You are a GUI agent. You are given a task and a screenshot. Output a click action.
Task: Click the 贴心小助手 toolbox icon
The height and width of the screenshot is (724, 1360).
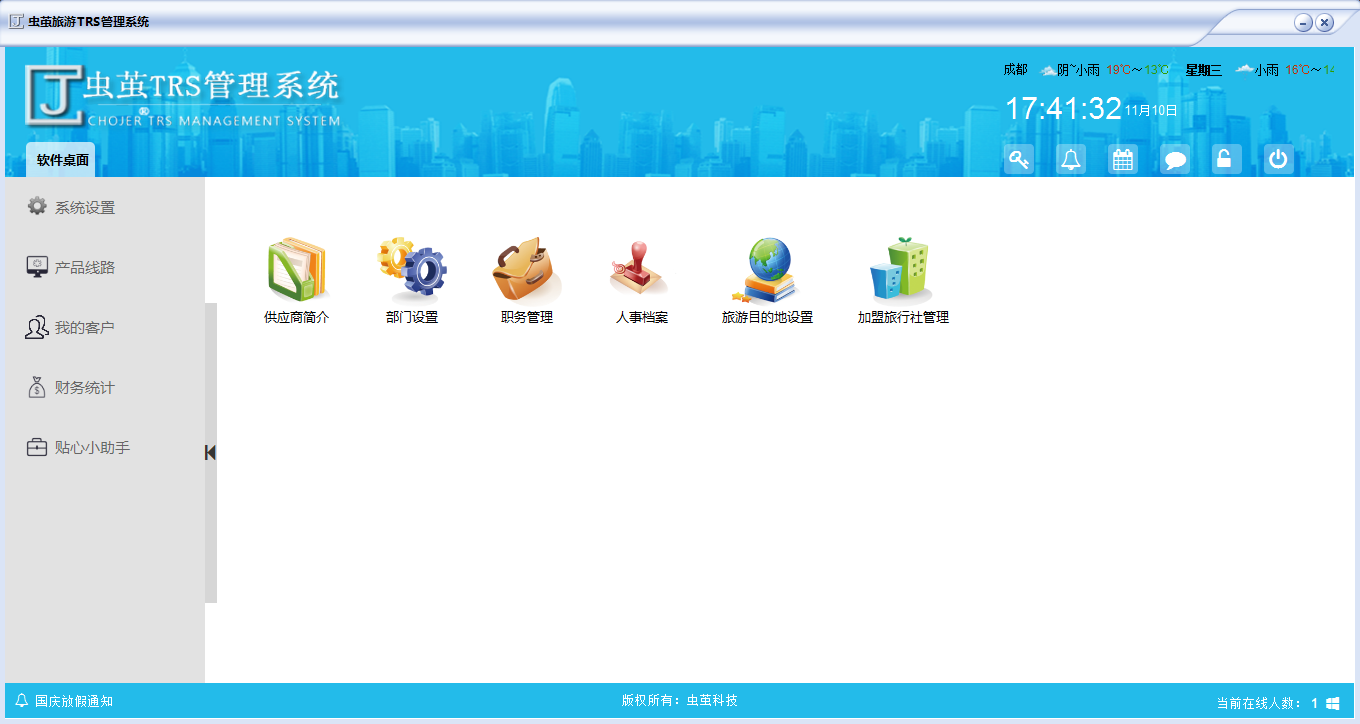pyautogui.click(x=37, y=447)
